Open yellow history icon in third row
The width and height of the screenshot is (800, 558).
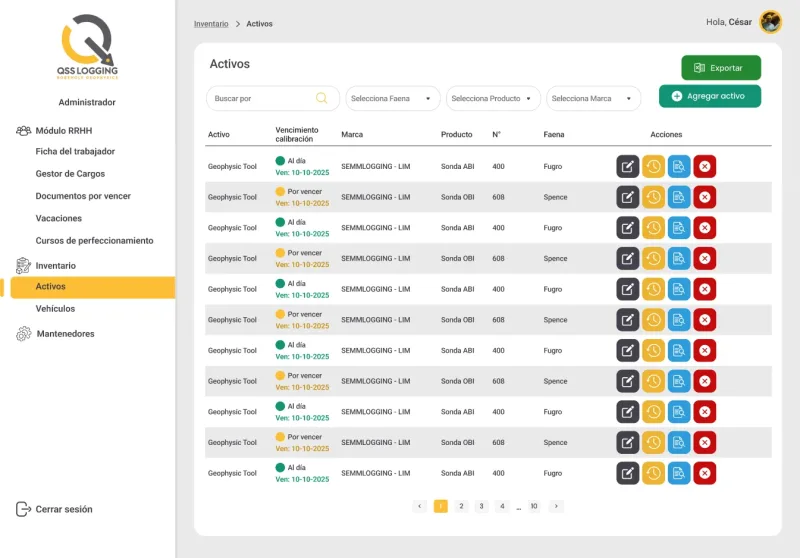tap(653, 227)
